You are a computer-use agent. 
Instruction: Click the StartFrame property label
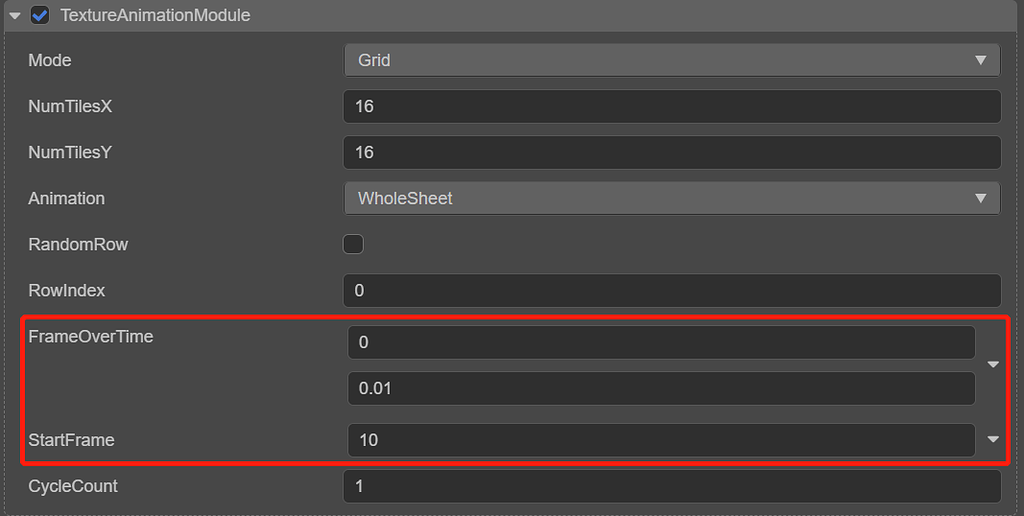[71, 440]
